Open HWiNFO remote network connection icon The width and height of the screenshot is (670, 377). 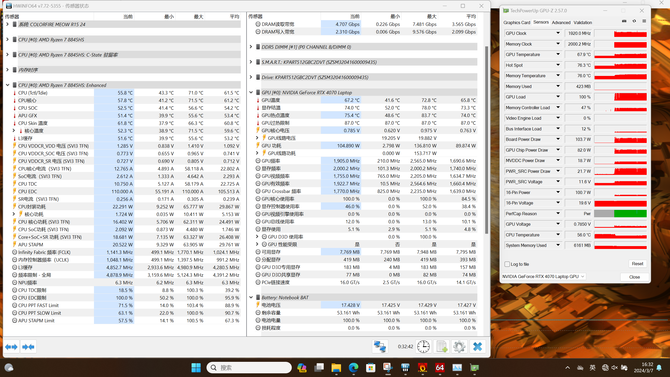pyautogui.click(x=380, y=347)
